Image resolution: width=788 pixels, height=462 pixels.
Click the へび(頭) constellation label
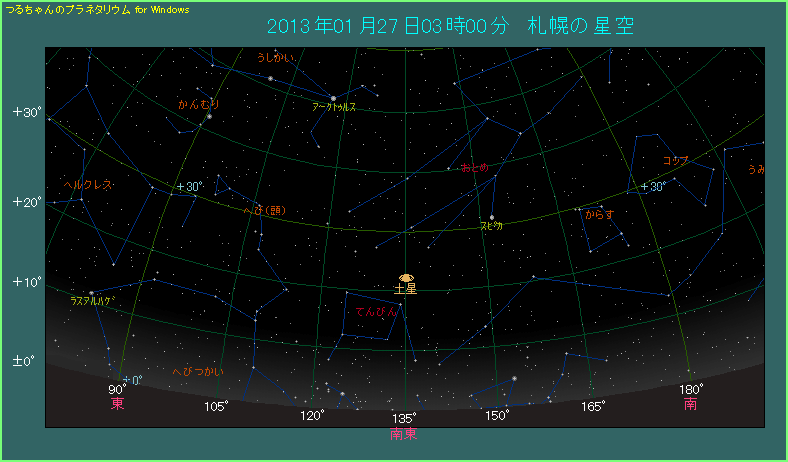coord(265,209)
